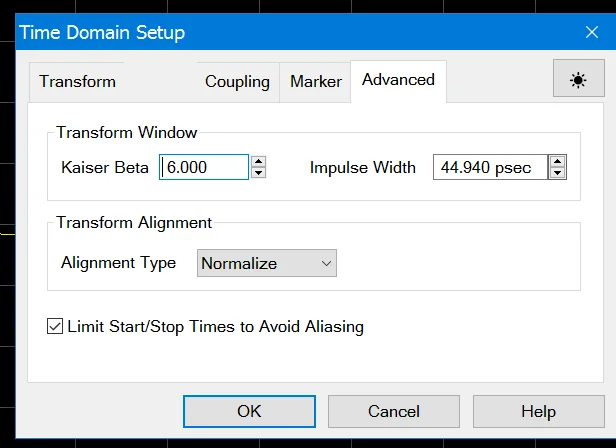Select the Advanced tab
This screenshot has width=616, height=448.
(398, 80)
